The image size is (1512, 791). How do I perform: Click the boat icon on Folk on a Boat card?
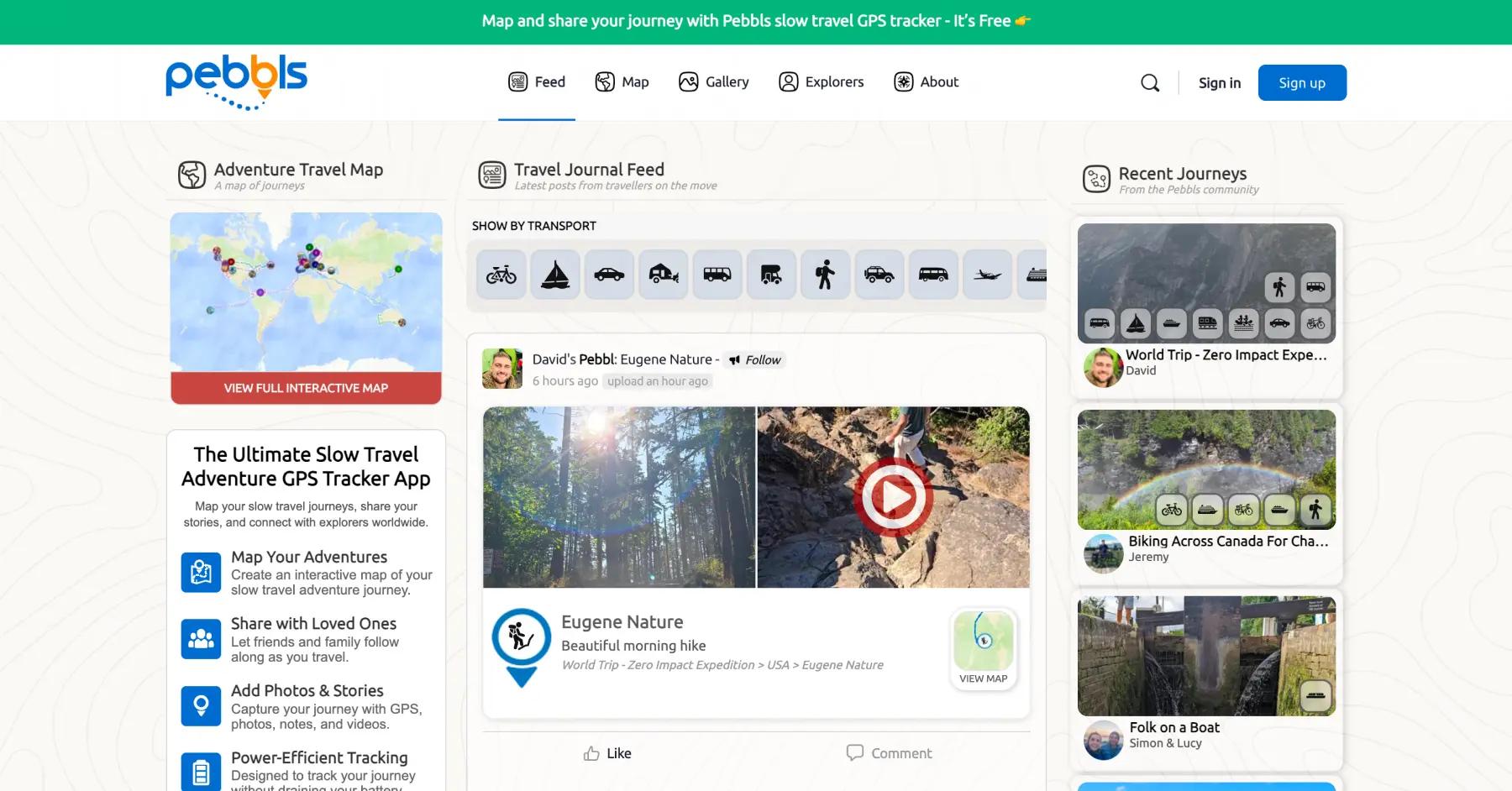(x=1315, y=695)
